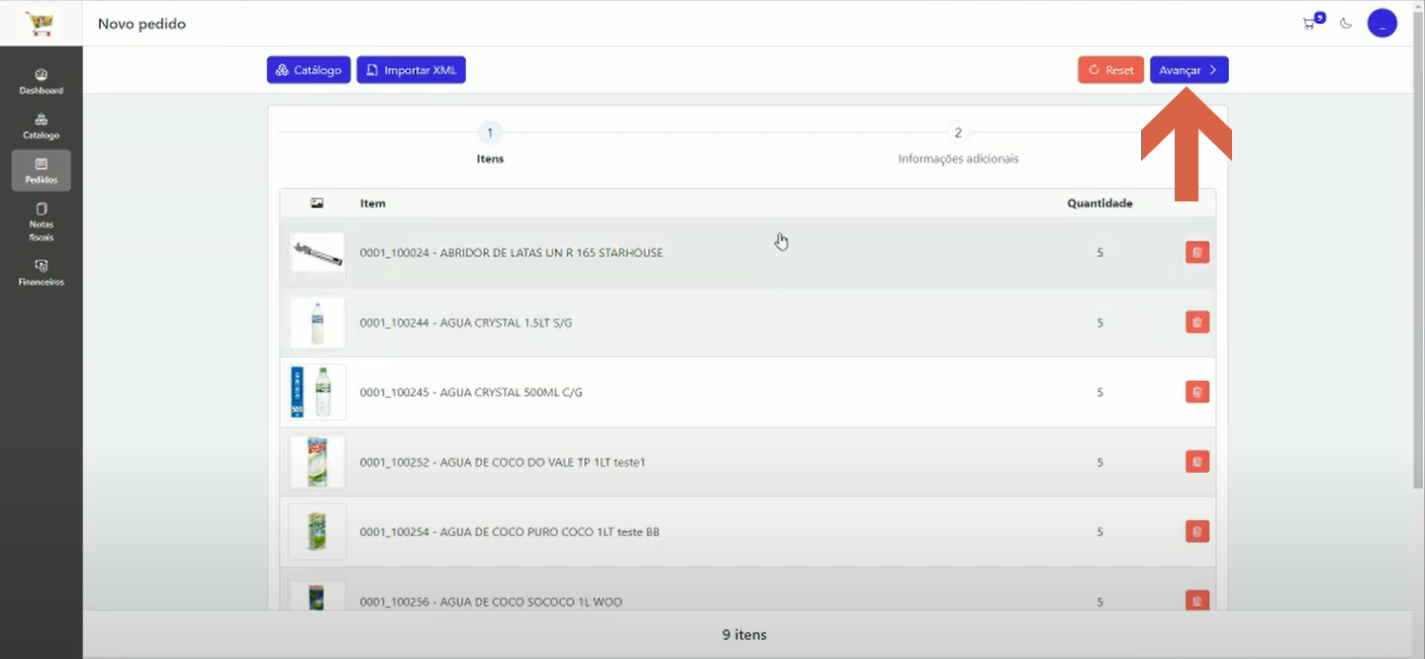Delete AGUA DE COCO SOCOCO item
Viewport: 1425px width, 659px height.
pyautogui.click(x=1197, y=600)
